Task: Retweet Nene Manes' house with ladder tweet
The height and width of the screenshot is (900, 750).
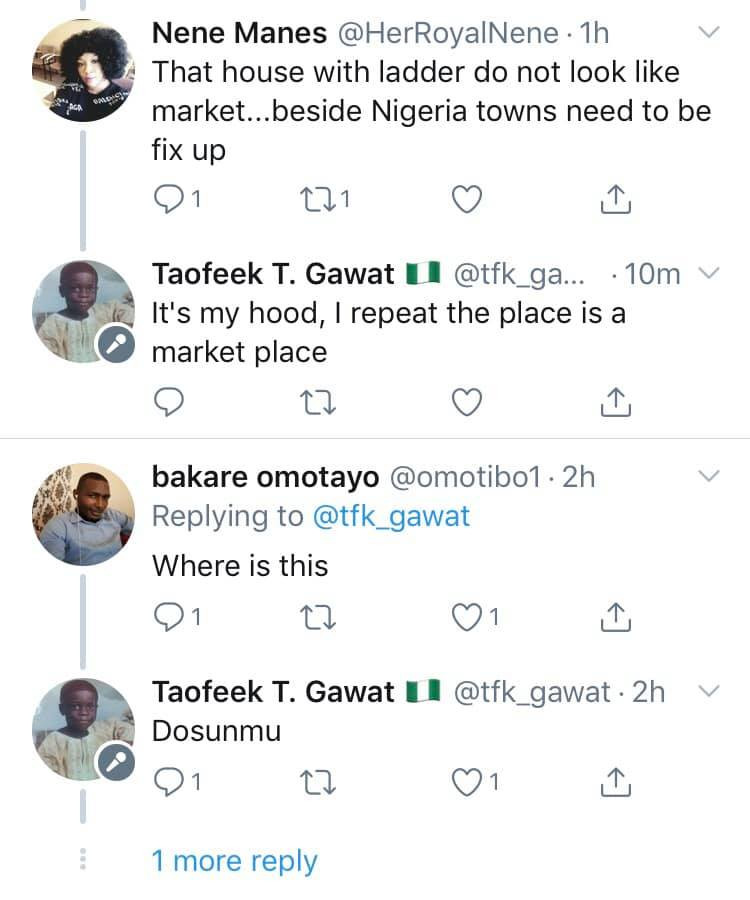Action: 318,200
